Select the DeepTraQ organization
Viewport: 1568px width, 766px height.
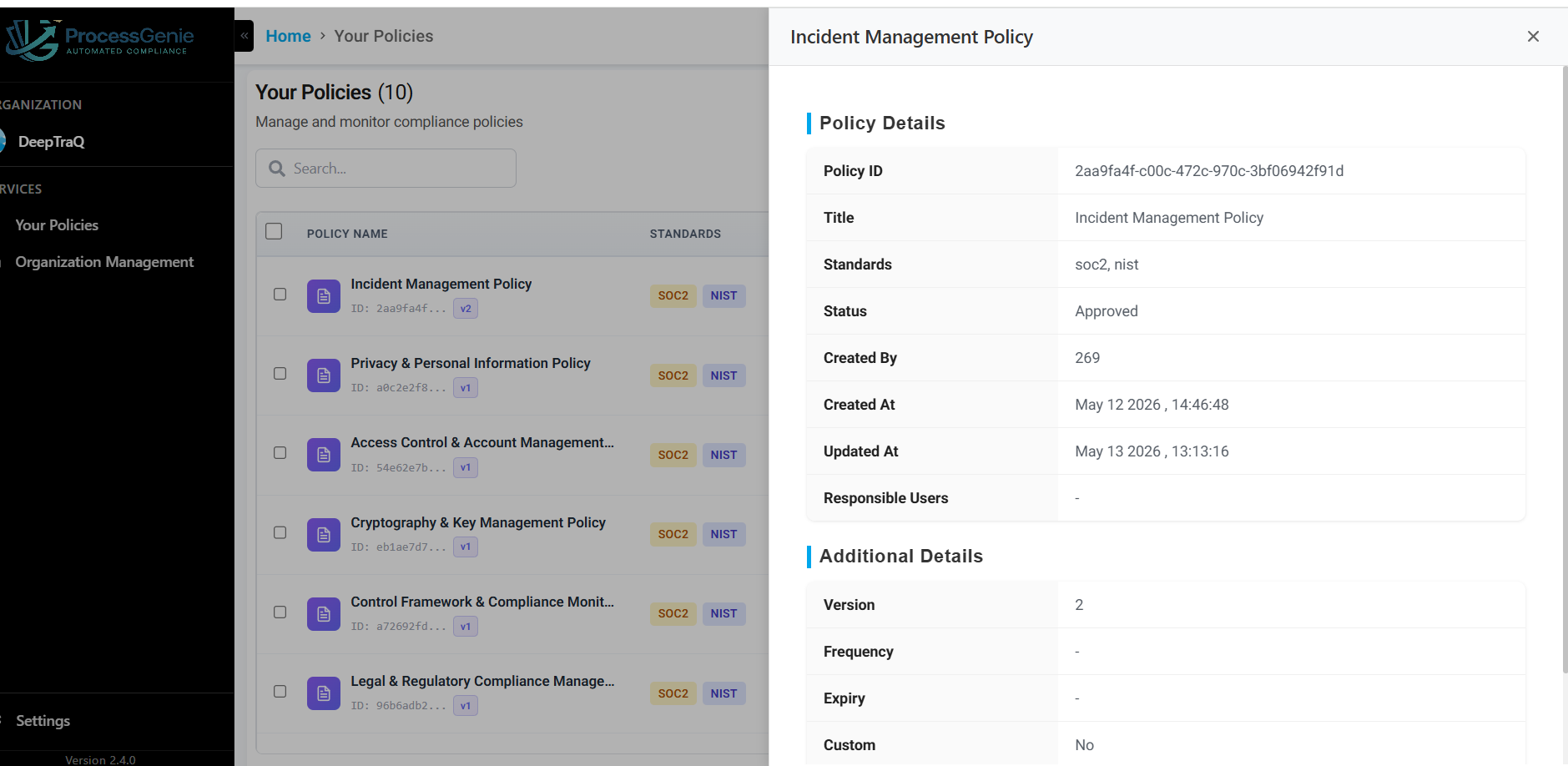52,142
